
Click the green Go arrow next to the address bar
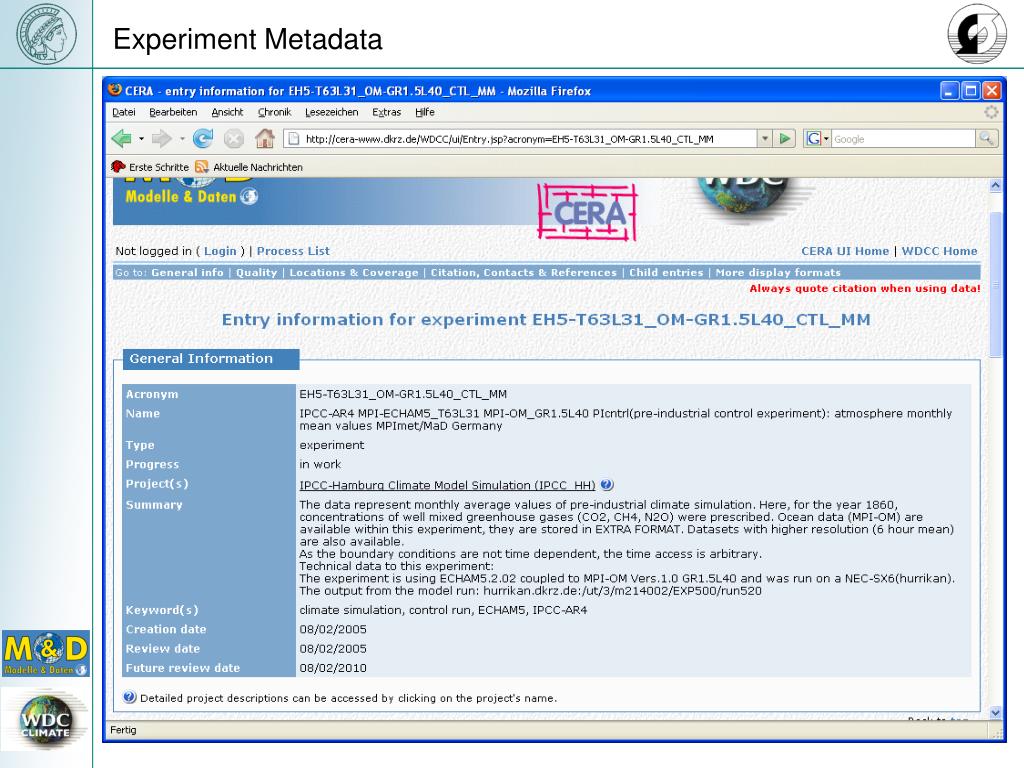[x=785, y=138]
